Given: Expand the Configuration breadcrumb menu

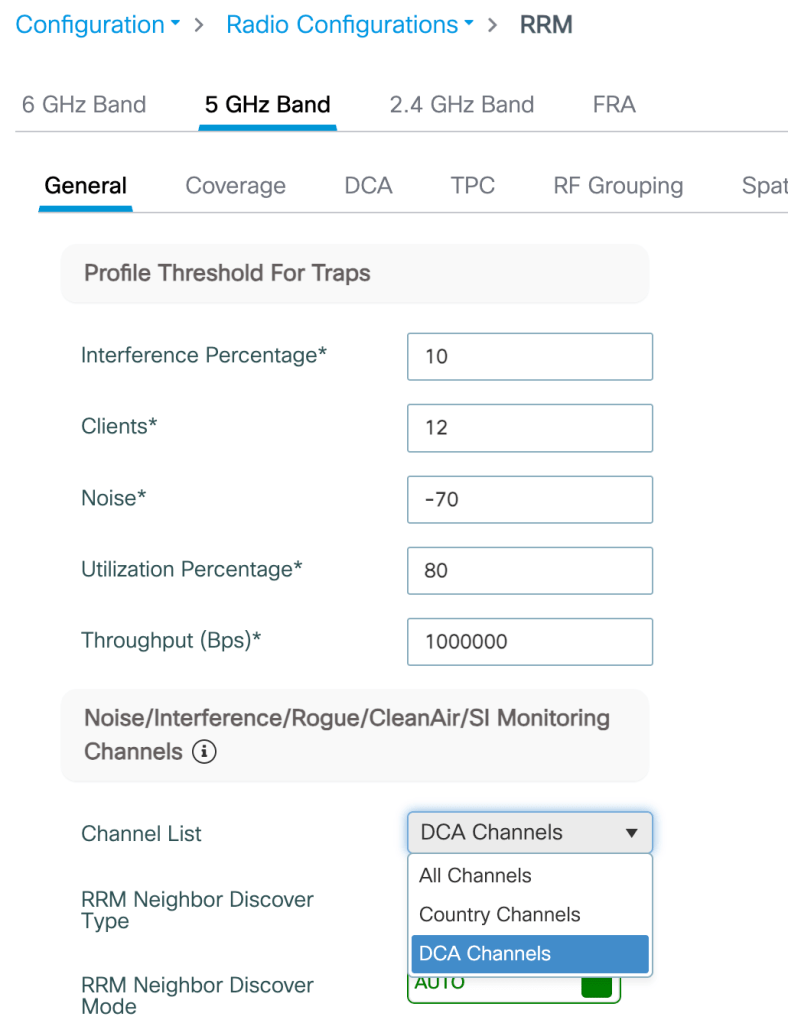Looking at the screenshot, I should (x=97, y=25).
